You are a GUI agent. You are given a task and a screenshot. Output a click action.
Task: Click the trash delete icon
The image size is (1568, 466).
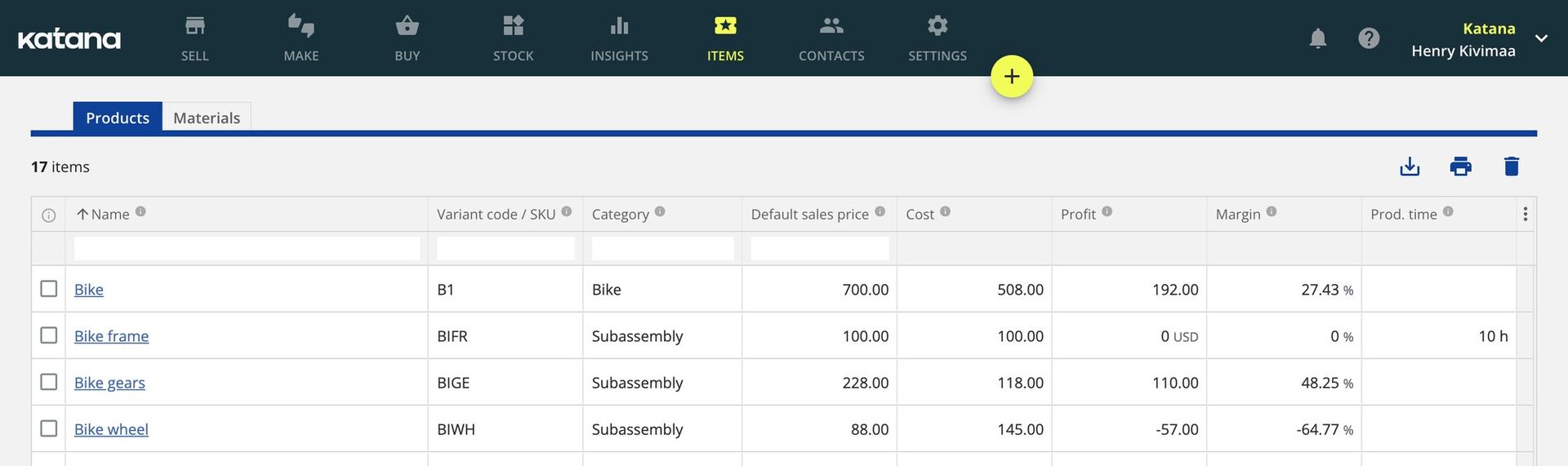pos(1511,166)
